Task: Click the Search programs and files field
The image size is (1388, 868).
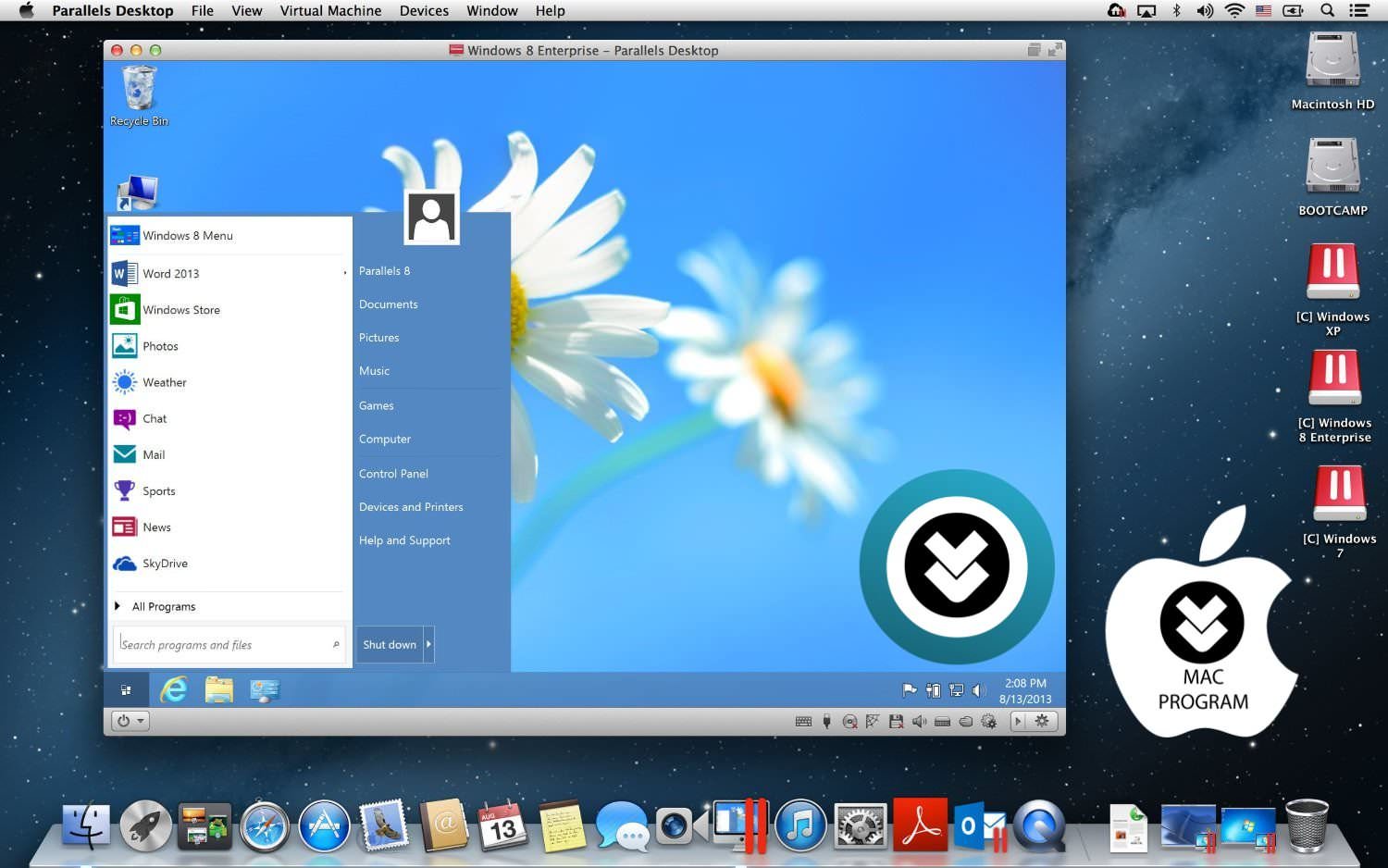Action: tap(229, 644)
